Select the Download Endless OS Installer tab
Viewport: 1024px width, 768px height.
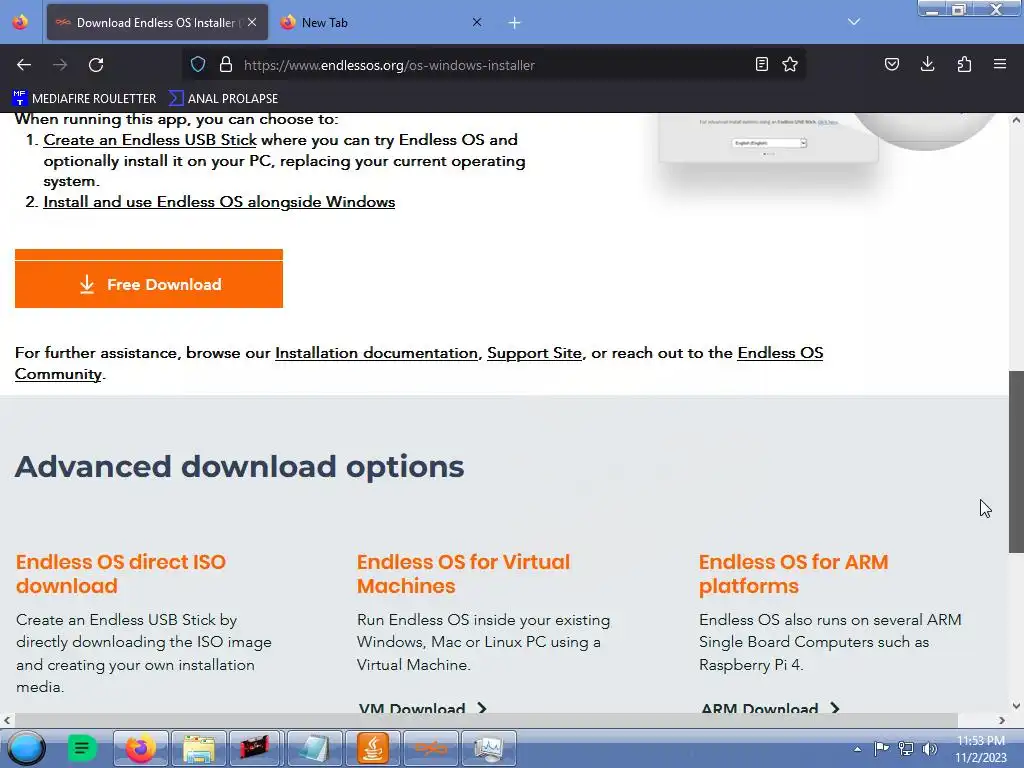coord(157,22)
